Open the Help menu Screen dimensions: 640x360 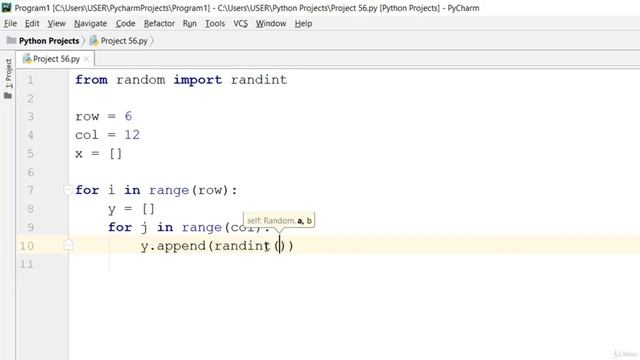pos(303,24)
